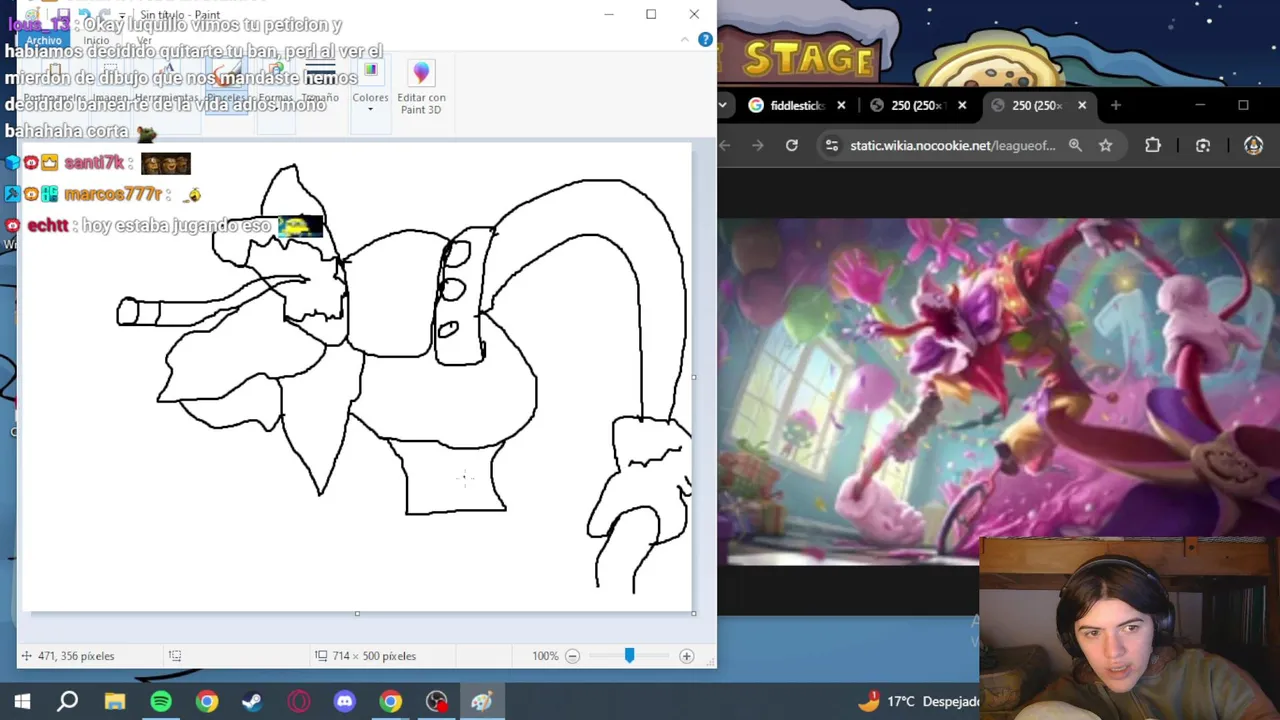
Task: Click Editar con Paint 3D button
Action: click(421, 86)
